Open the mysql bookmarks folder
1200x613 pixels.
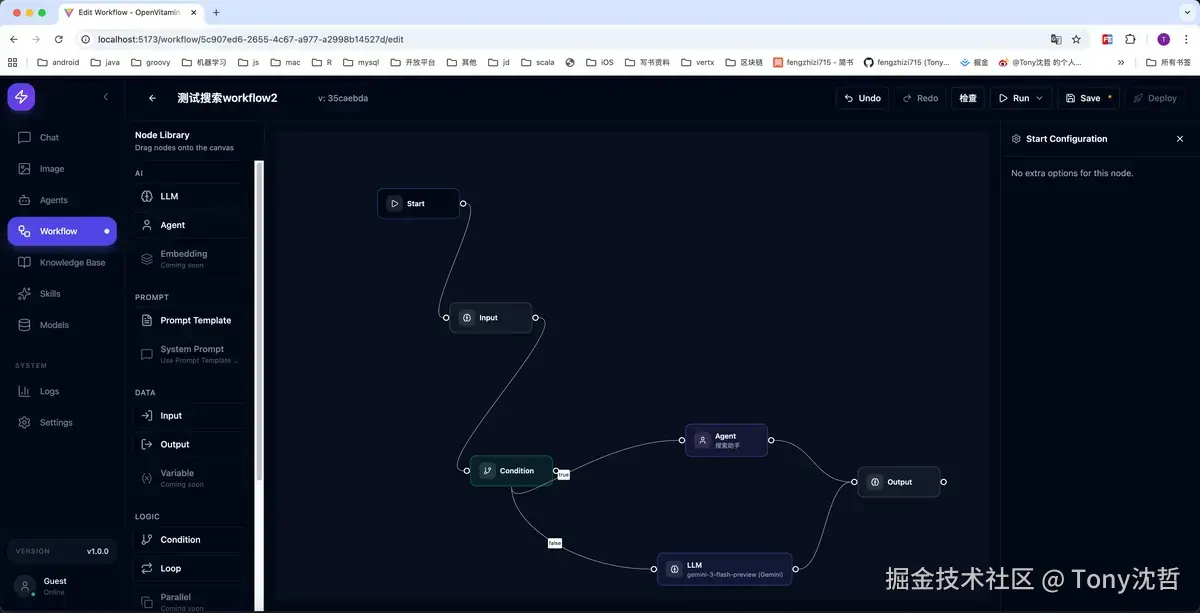click(x=366, y=62)
